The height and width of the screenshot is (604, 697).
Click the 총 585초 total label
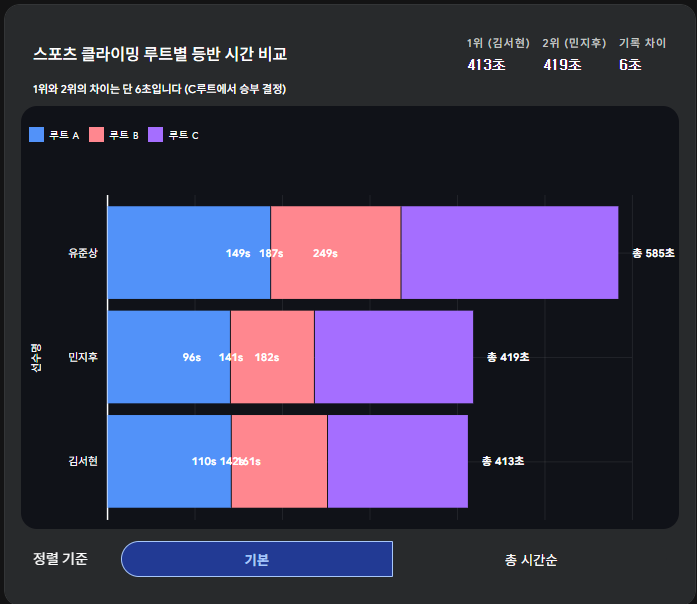[x=653, y=253]
